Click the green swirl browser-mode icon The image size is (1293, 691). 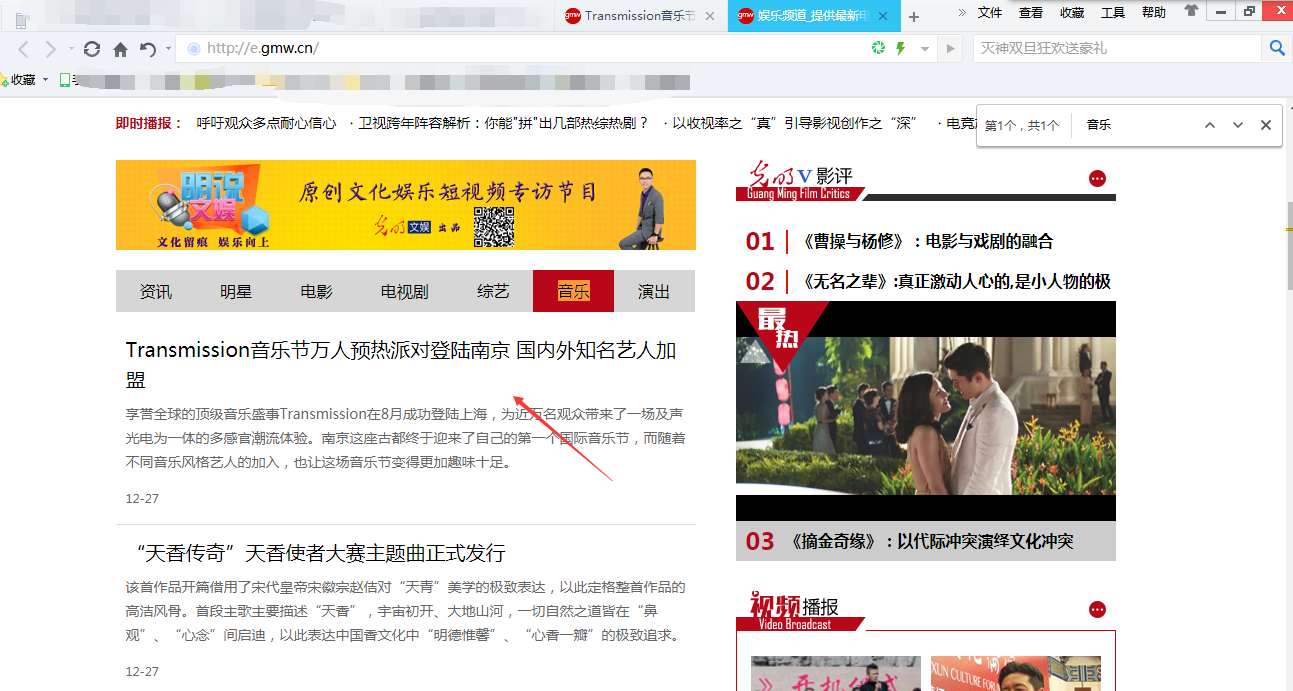879,48
